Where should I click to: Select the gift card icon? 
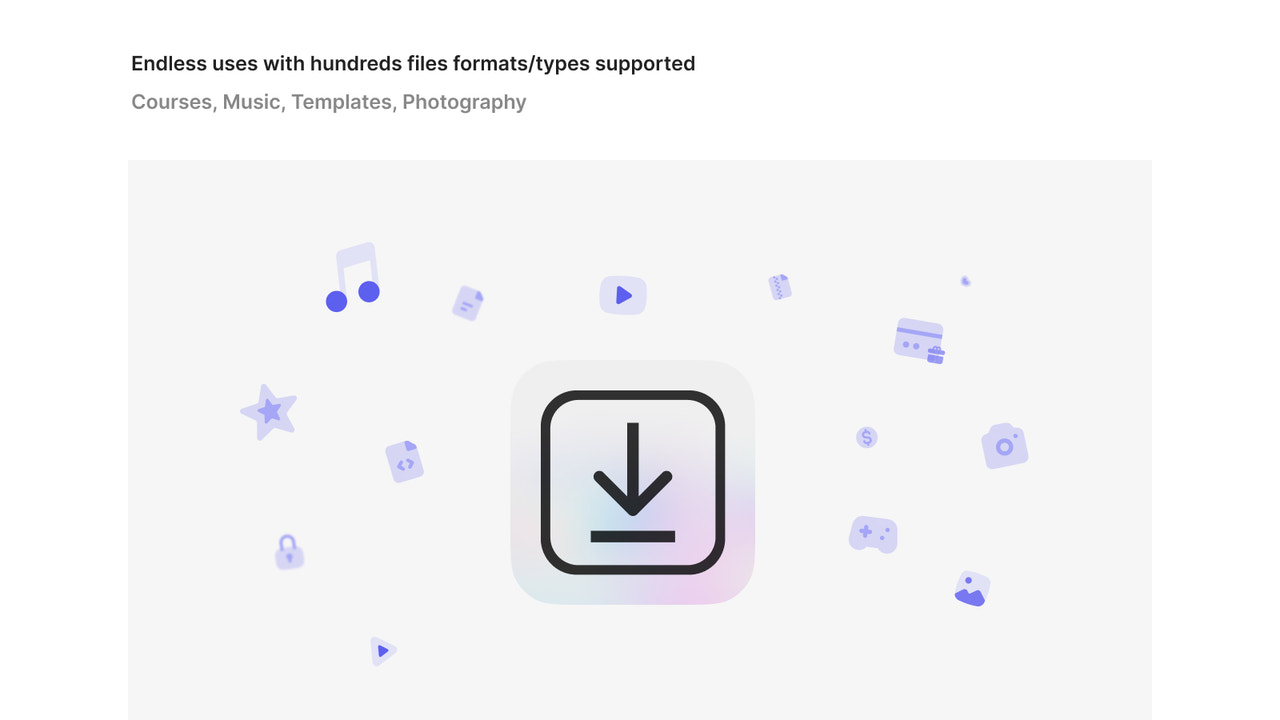click(x=919, y=341)
